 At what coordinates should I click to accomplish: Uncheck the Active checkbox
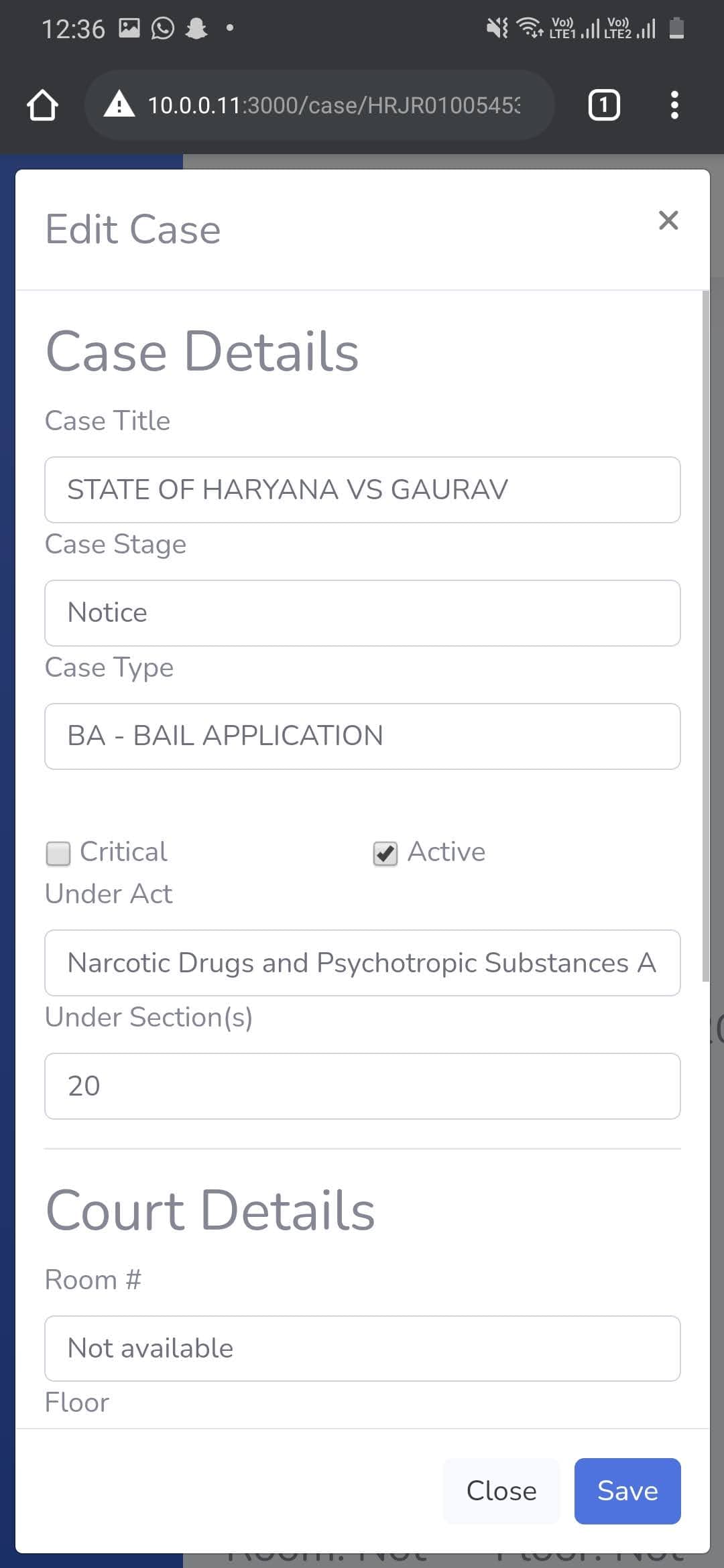coord(385,853)
